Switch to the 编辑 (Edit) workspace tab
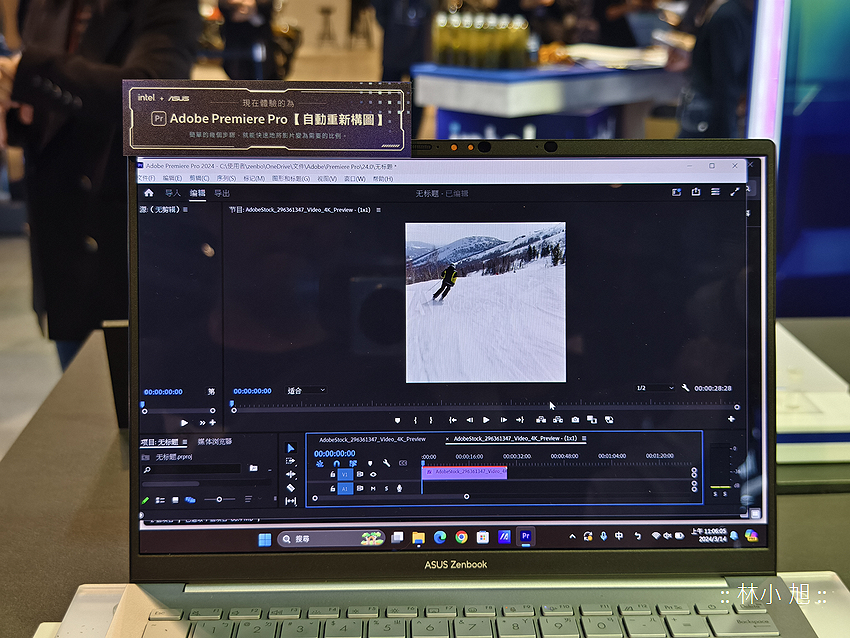Image resolution: width=850 pixels, height=638 pixels. [197, 193]
